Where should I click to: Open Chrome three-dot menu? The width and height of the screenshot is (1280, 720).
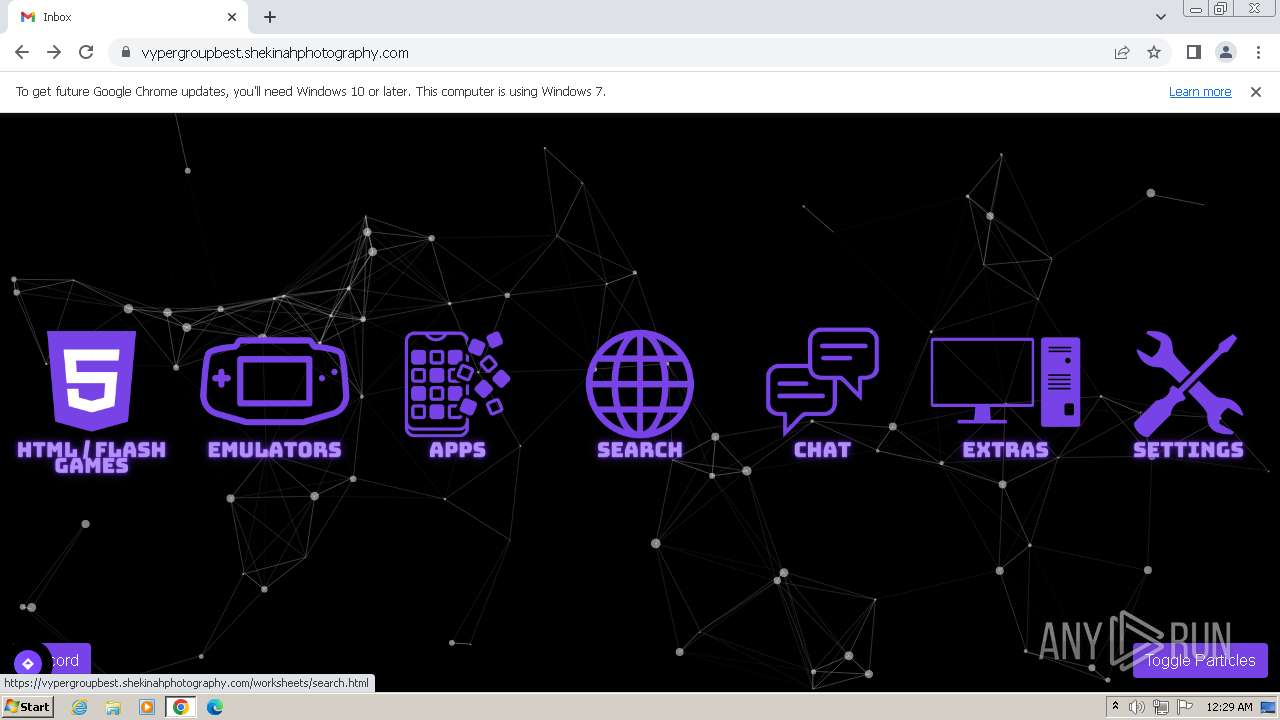coord(1258,53)
